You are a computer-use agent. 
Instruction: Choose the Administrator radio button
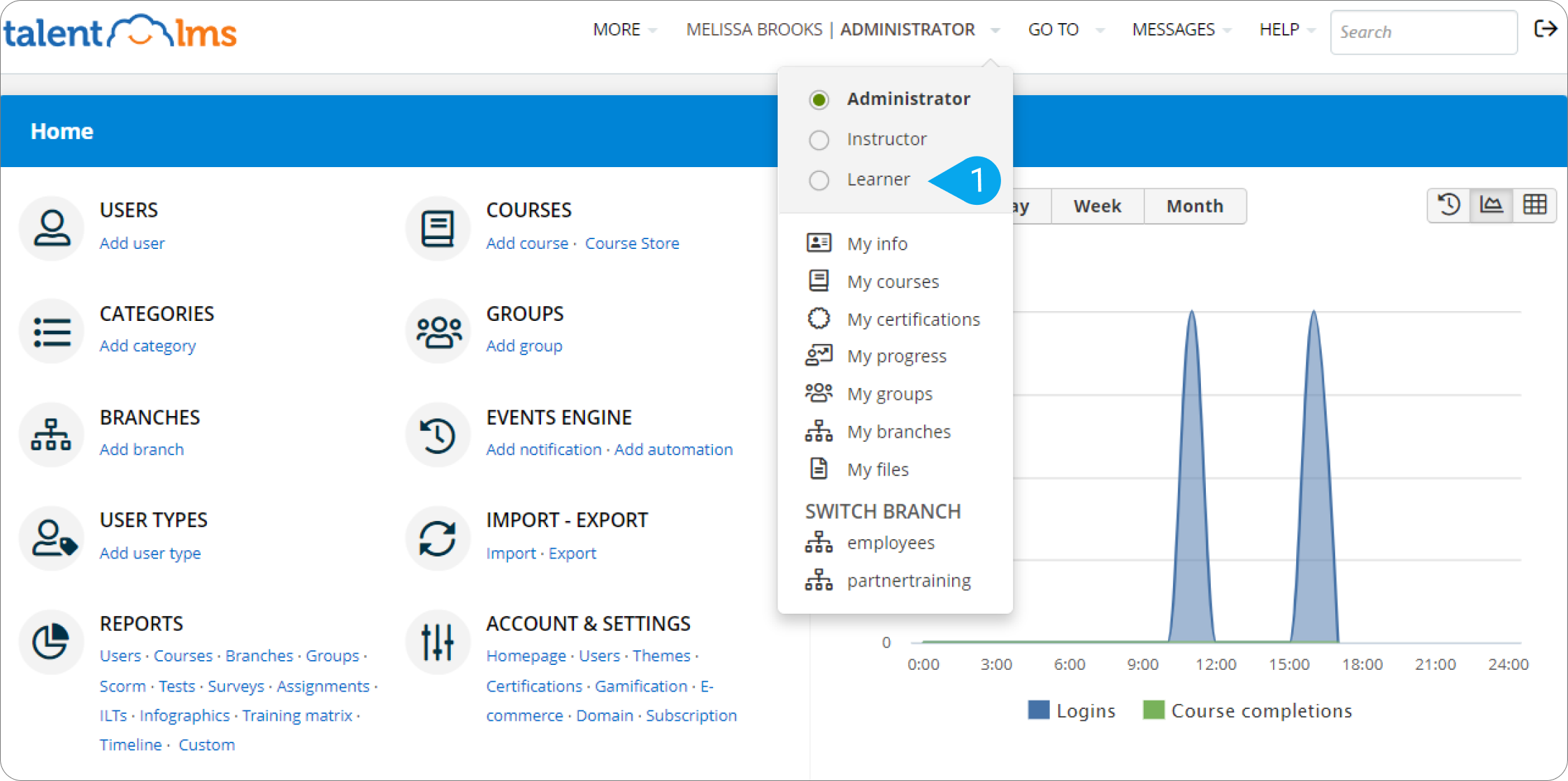pos(819,99)
